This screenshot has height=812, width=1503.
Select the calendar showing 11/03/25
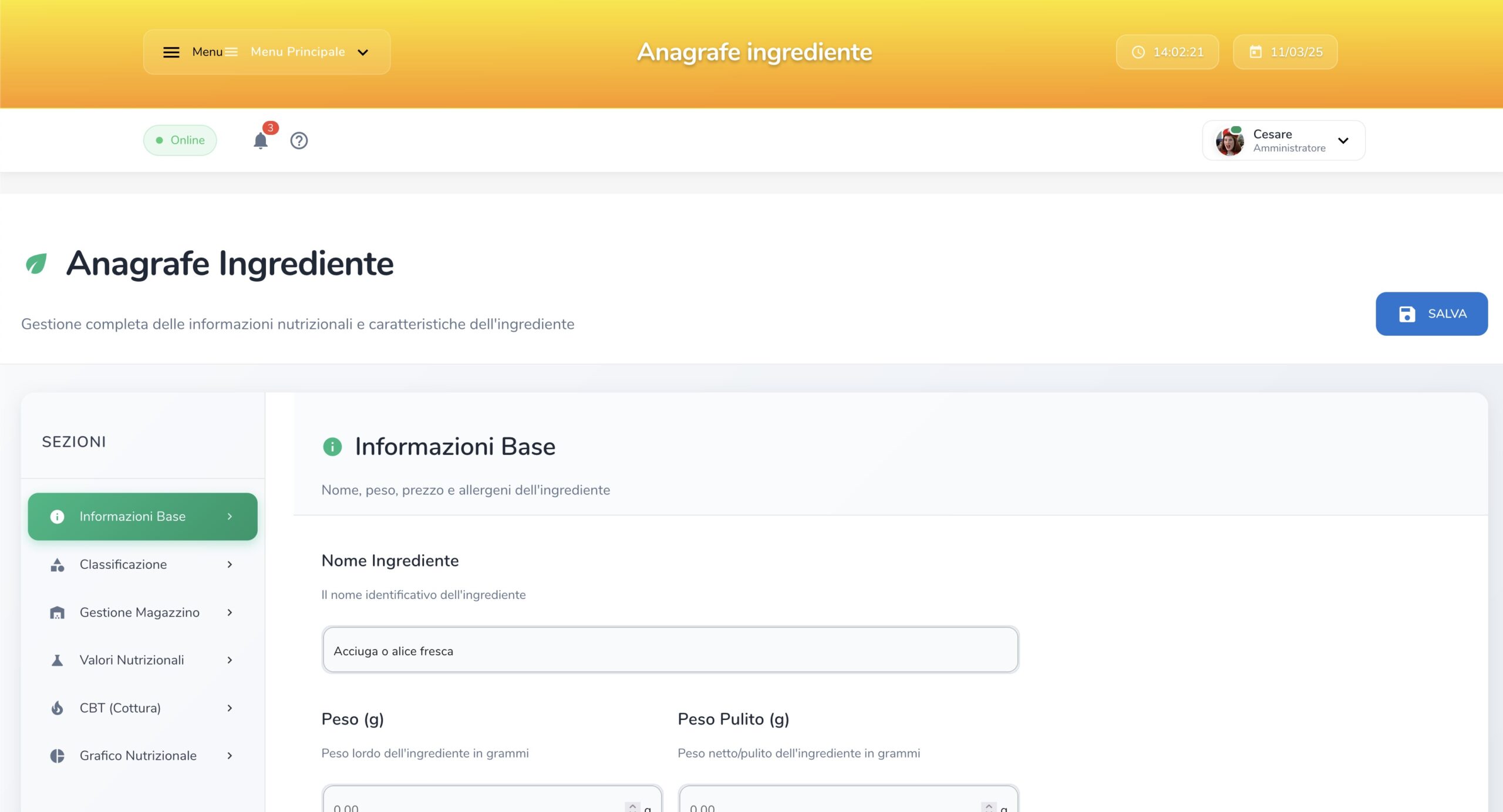pyautogui.click(x=1285, y=52)
